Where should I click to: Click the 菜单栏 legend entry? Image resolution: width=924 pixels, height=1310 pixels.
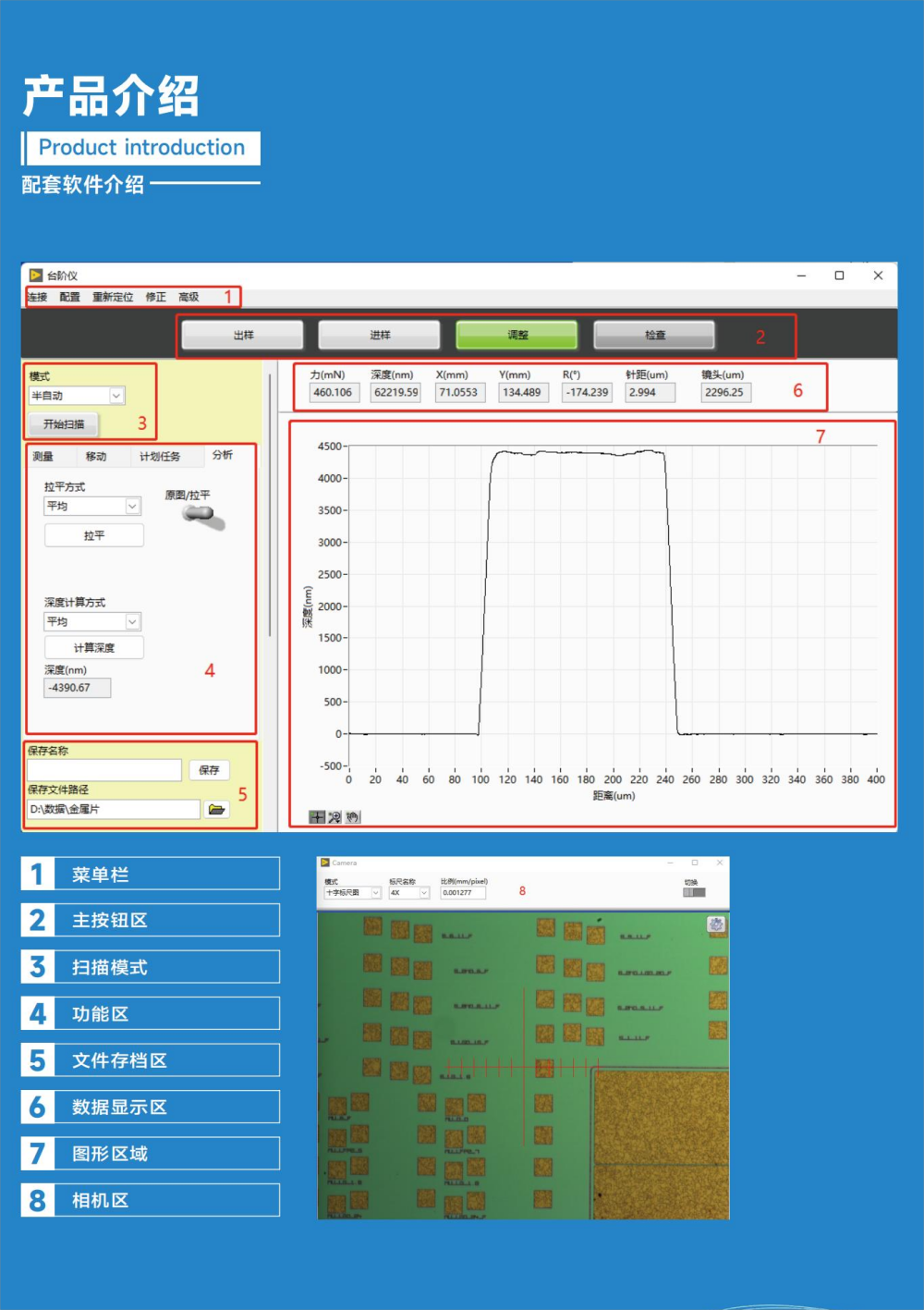pos(151,874)
